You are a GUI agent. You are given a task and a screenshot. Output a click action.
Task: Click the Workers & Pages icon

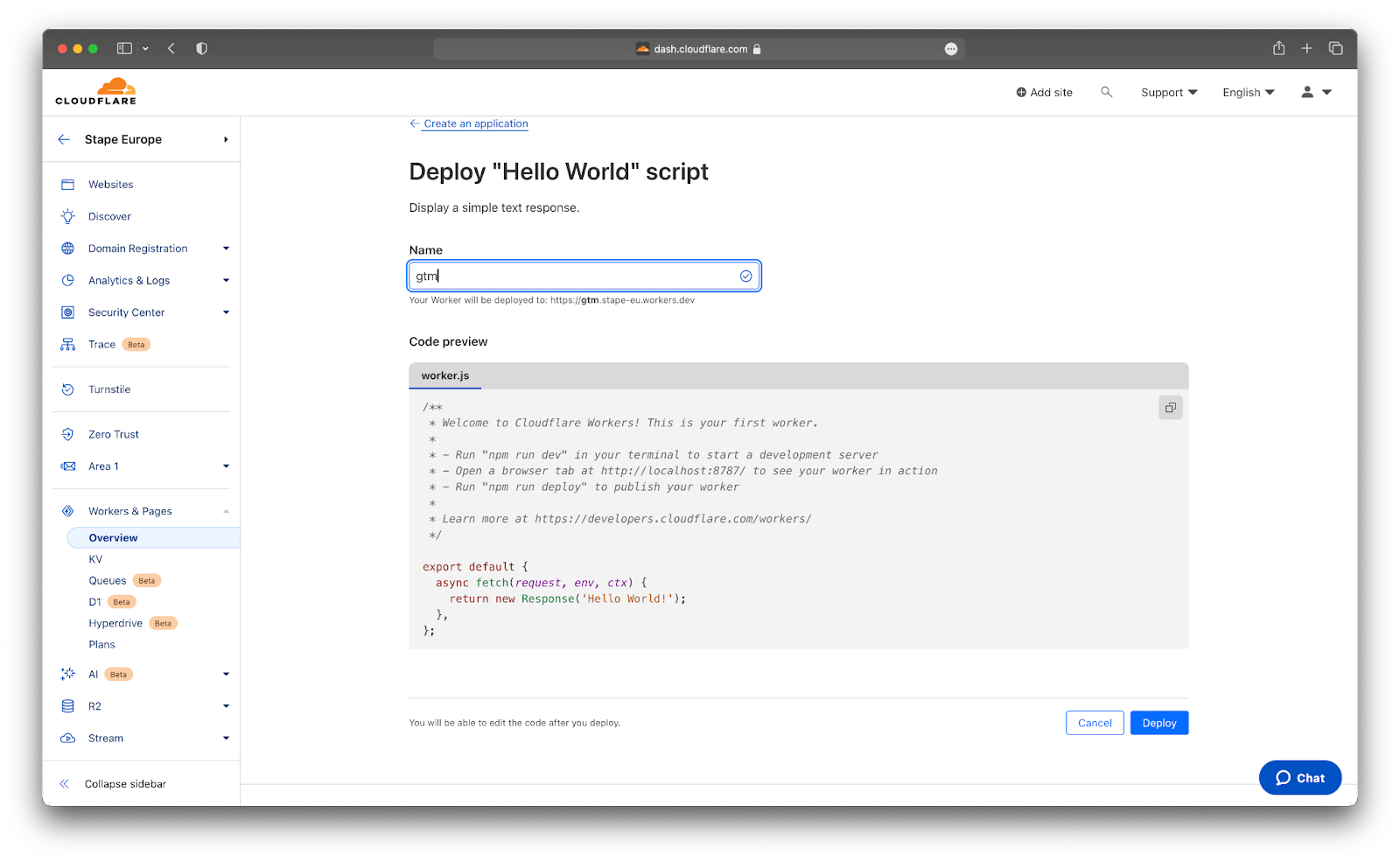click(67, 511)
